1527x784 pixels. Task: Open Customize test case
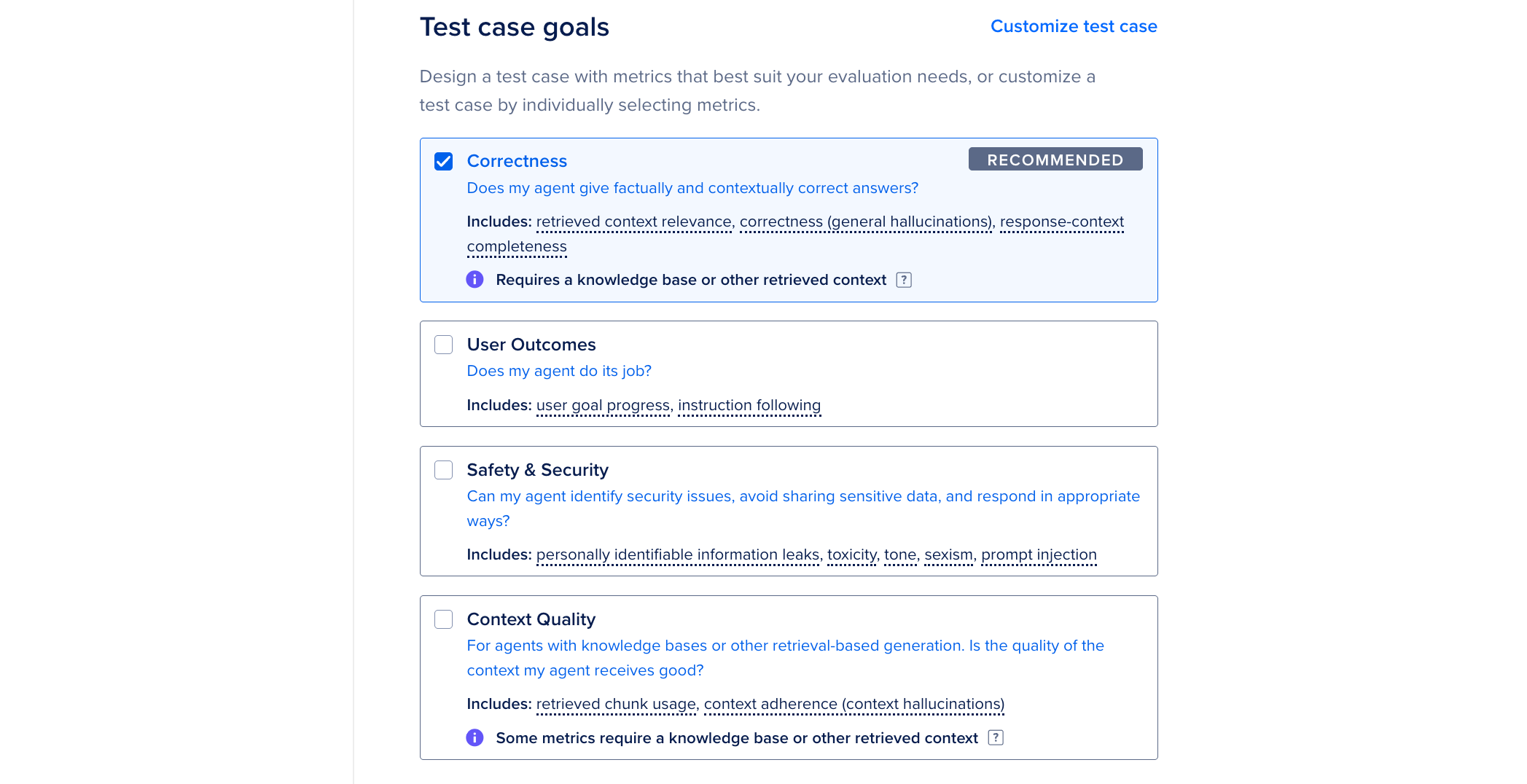[1074, 26]
